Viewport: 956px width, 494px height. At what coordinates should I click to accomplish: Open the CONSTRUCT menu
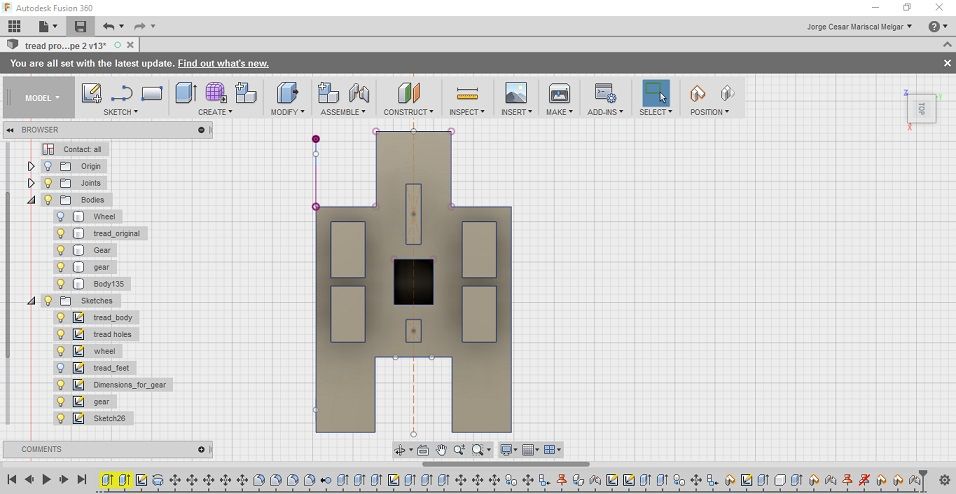click(x=408, y=112)
